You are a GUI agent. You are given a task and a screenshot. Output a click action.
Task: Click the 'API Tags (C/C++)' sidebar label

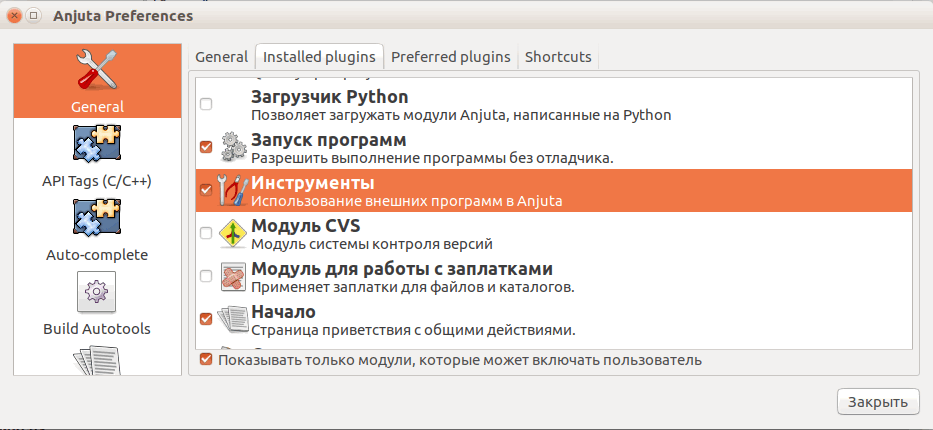click(x=97, y=181)
